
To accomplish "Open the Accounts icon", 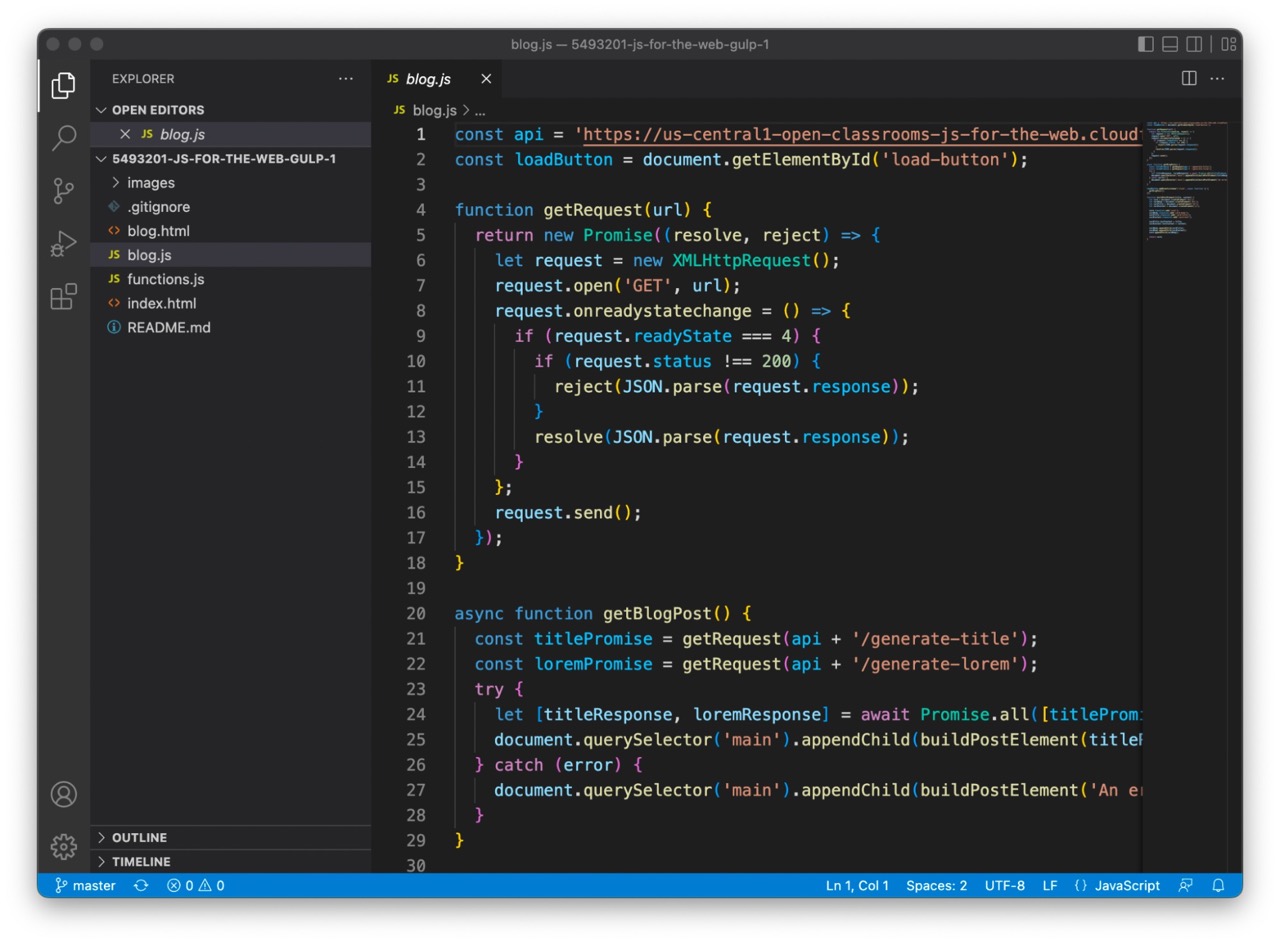I will click(63, 793).
